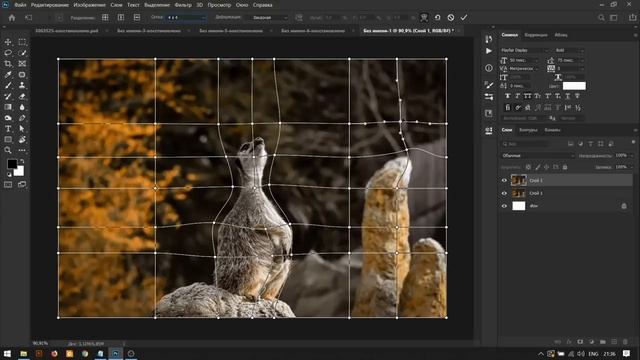Select the Clone Stamp tool

point(22,85)
